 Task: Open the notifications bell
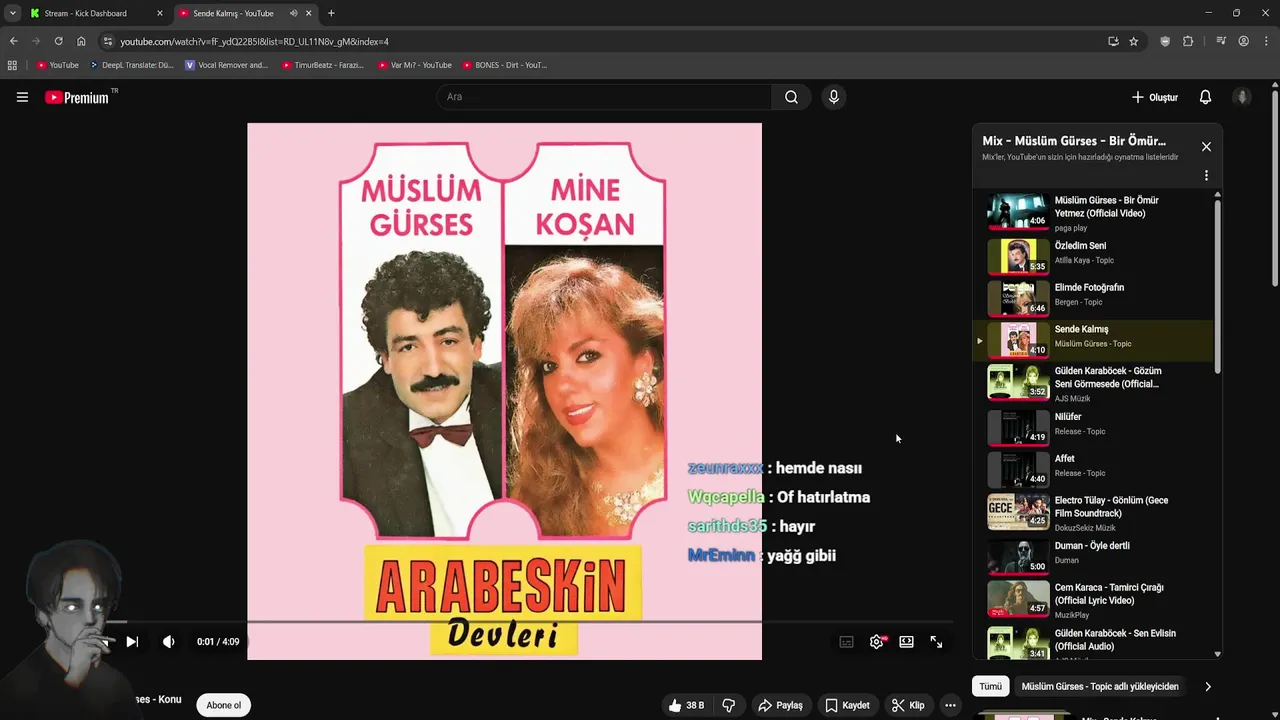click(x=1205, y=97)
